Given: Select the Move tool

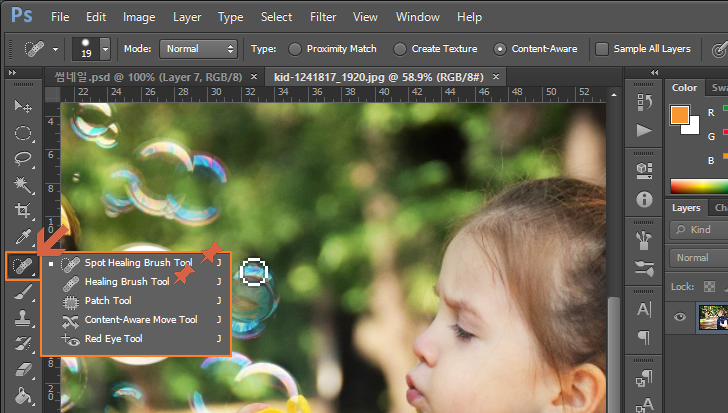Looking at the screenshot, I should pyautogui.click(x=23, y=107).
